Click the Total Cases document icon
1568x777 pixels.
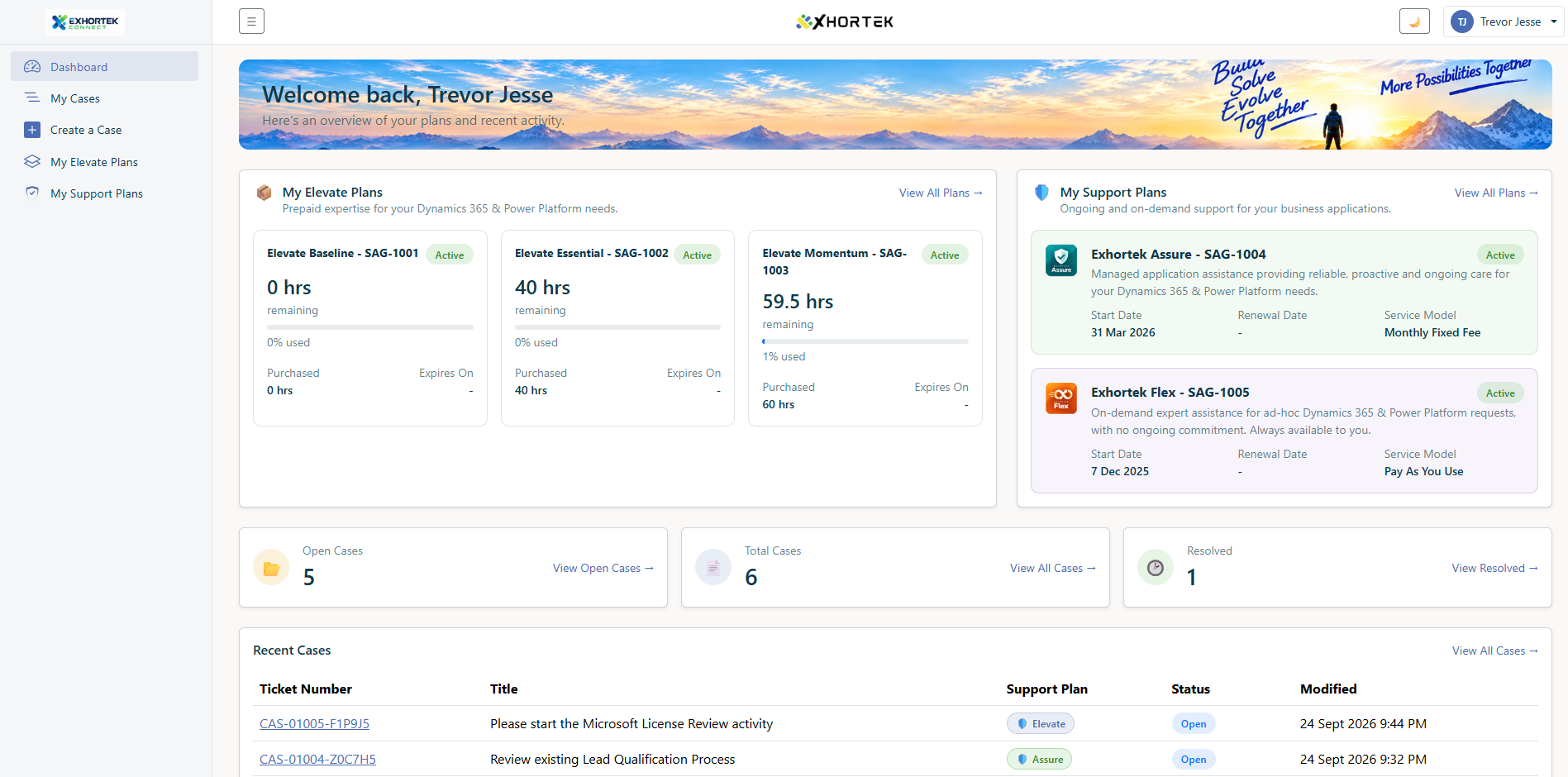(713, 568)
